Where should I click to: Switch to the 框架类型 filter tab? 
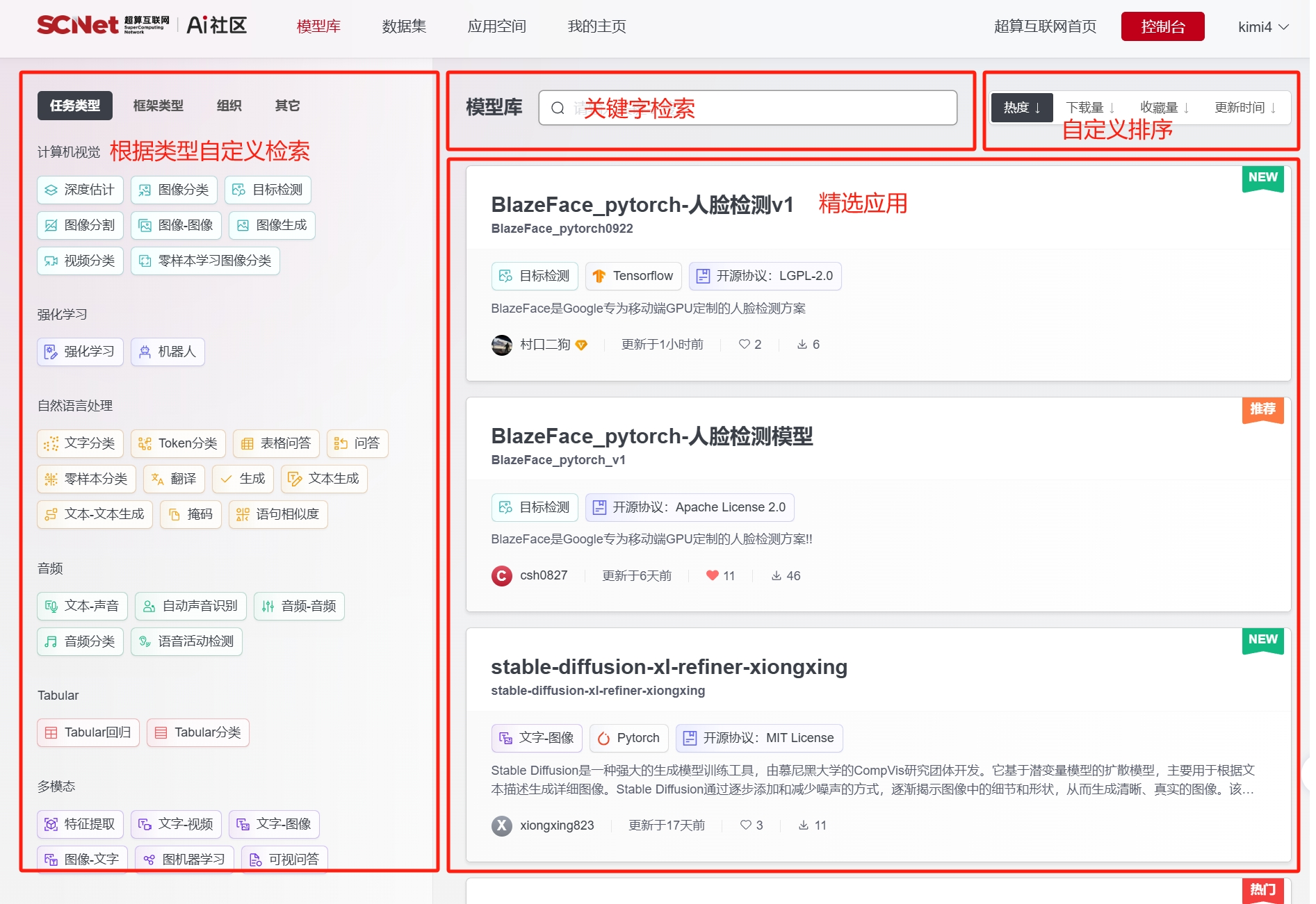coord(158,106)
